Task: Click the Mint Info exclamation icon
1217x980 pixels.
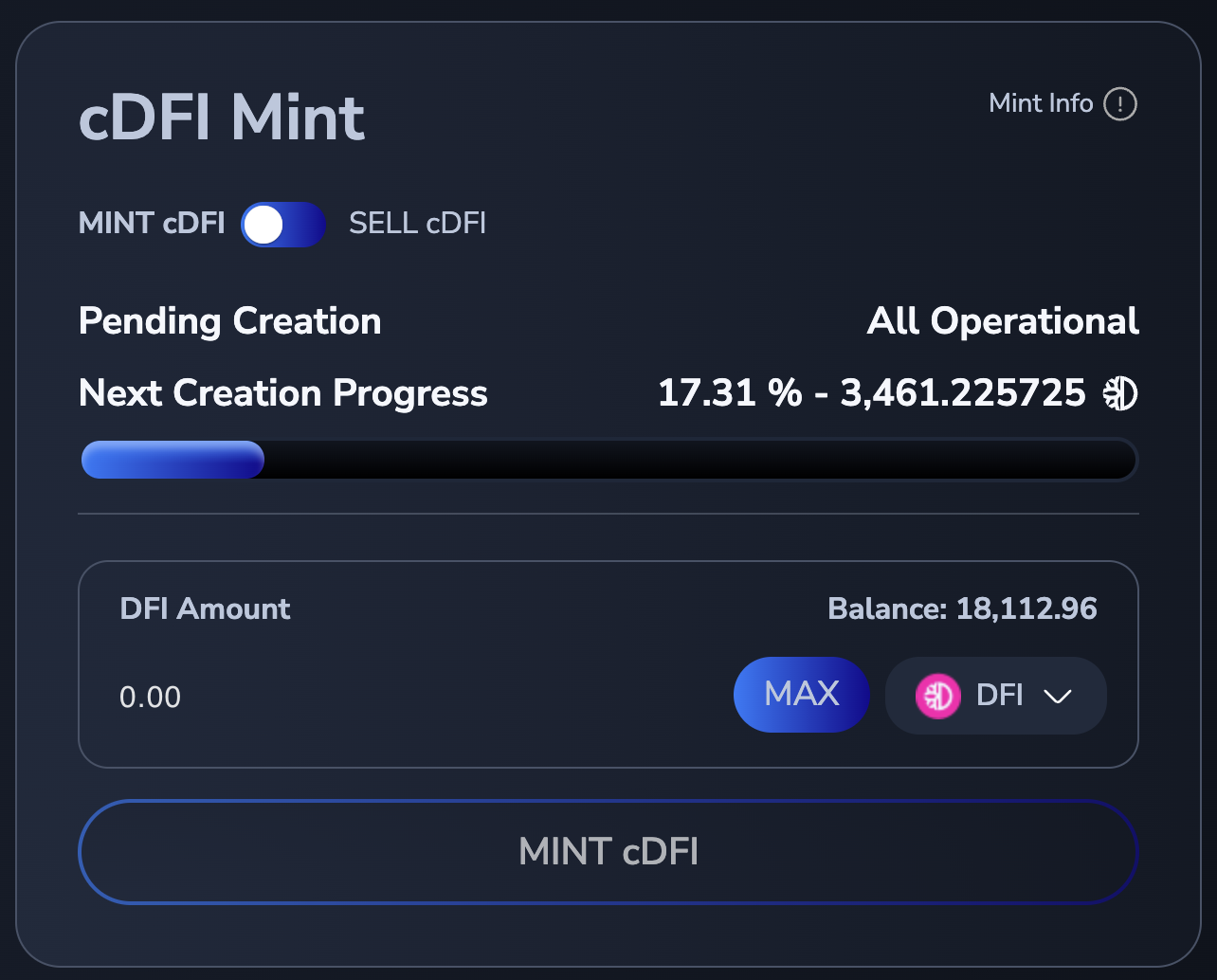Action: pyautogui.click(x=1119, y=103)
